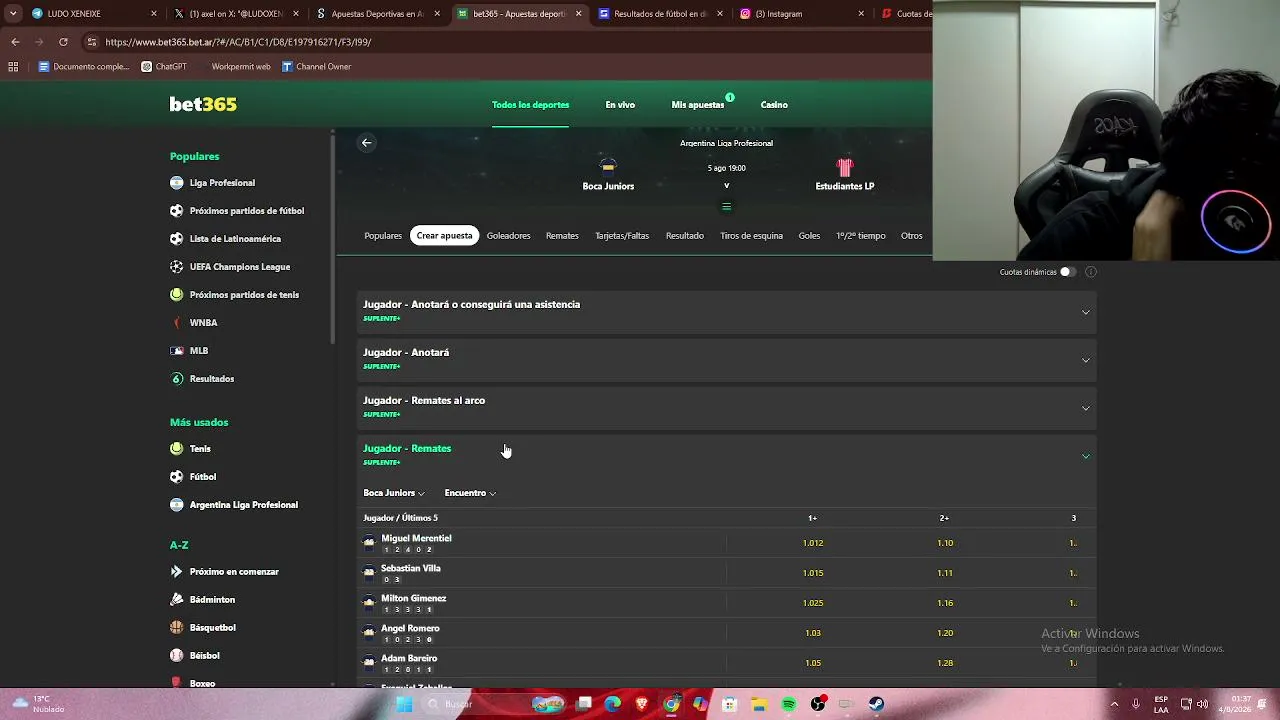Switch to the Remates tab

coord(562,236)
